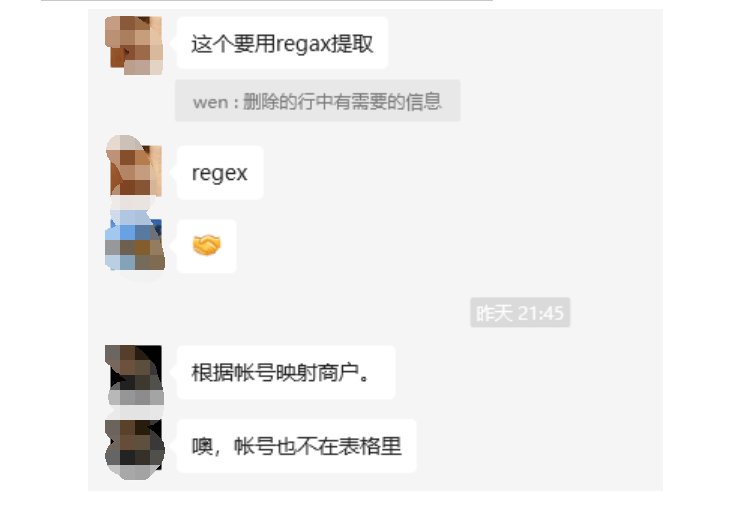Open profile avatar beside handshake emoji
Image resolution: width=748 pixels, height=512 pixels.
[x=134, y=242]
